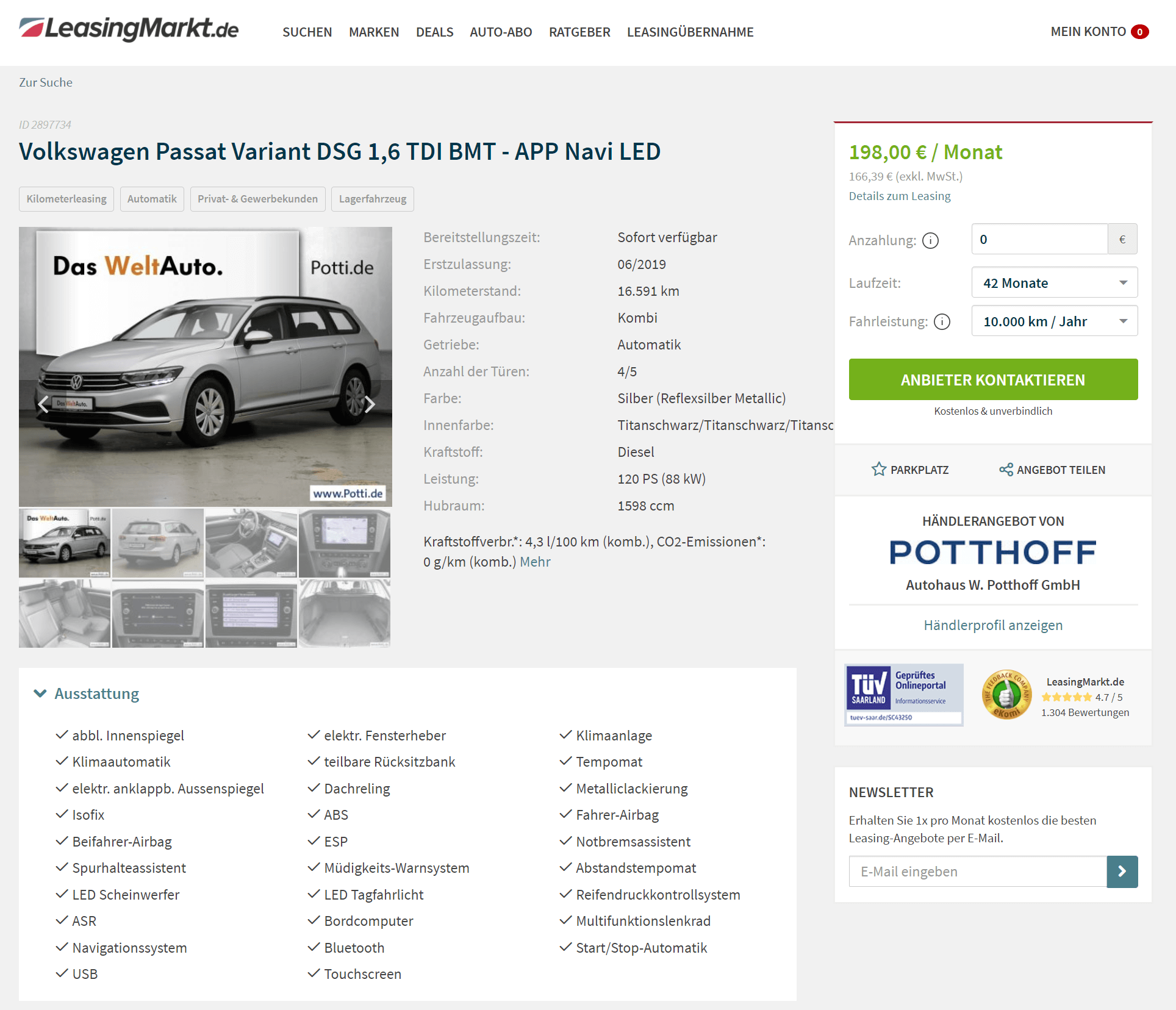Click the Silber (Reflexsilber Metallic) color value

pyautogui.click(x=701, y=398)
